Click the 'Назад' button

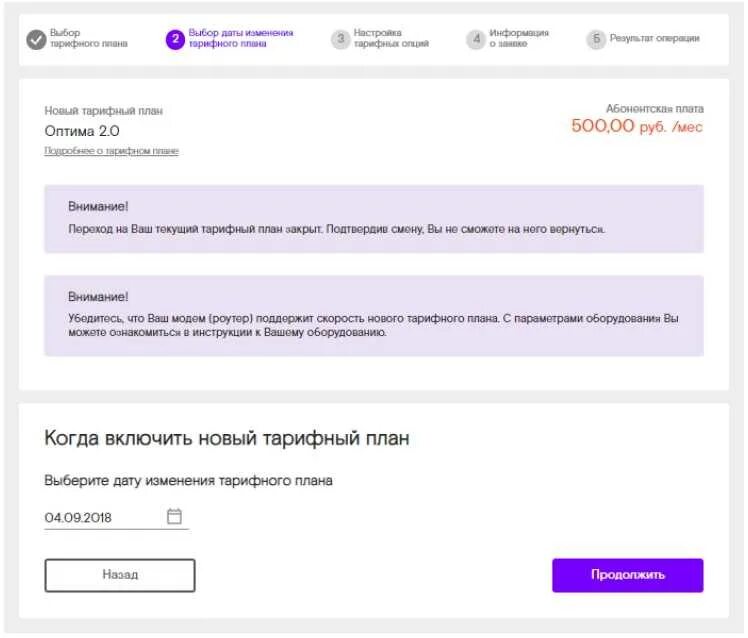click(120, 575)
